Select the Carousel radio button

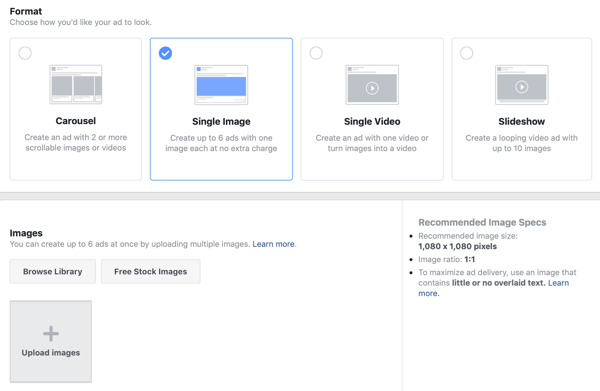25,53
